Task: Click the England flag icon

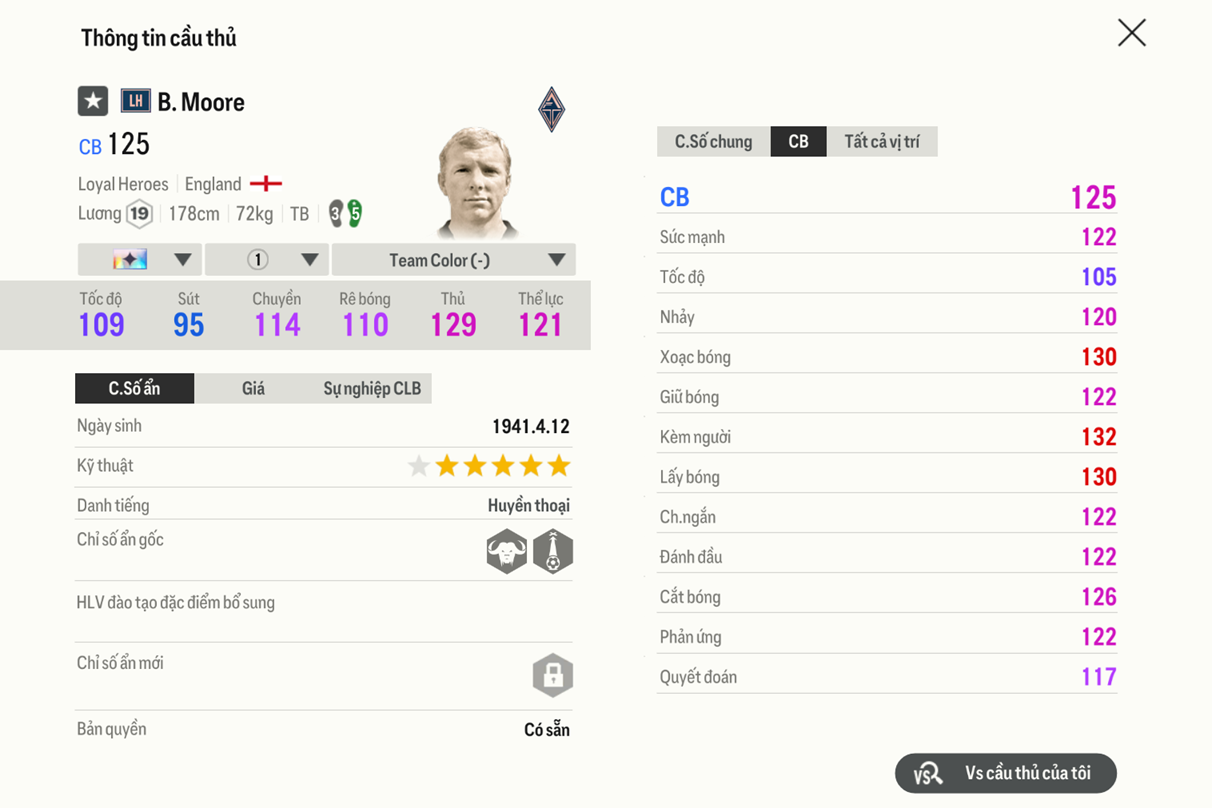Action: [x=266, y=184]
